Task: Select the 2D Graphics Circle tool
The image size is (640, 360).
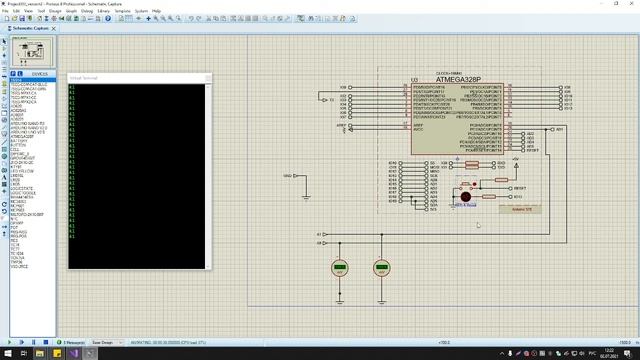Action: (4, 156)
